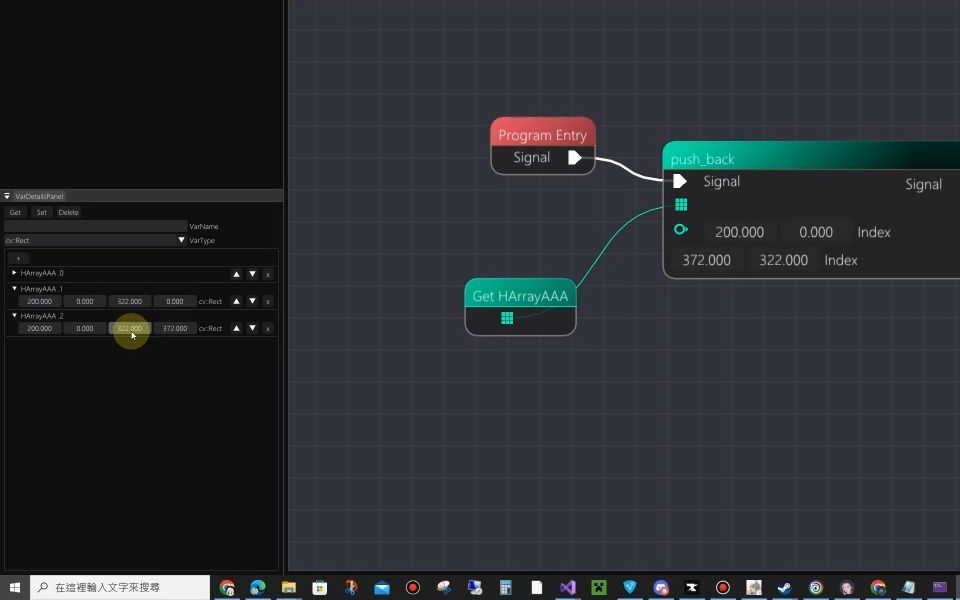Open Minecraft from the taskbar
The width and height of the screenshot is (960, 600).
tap(598, 588)
